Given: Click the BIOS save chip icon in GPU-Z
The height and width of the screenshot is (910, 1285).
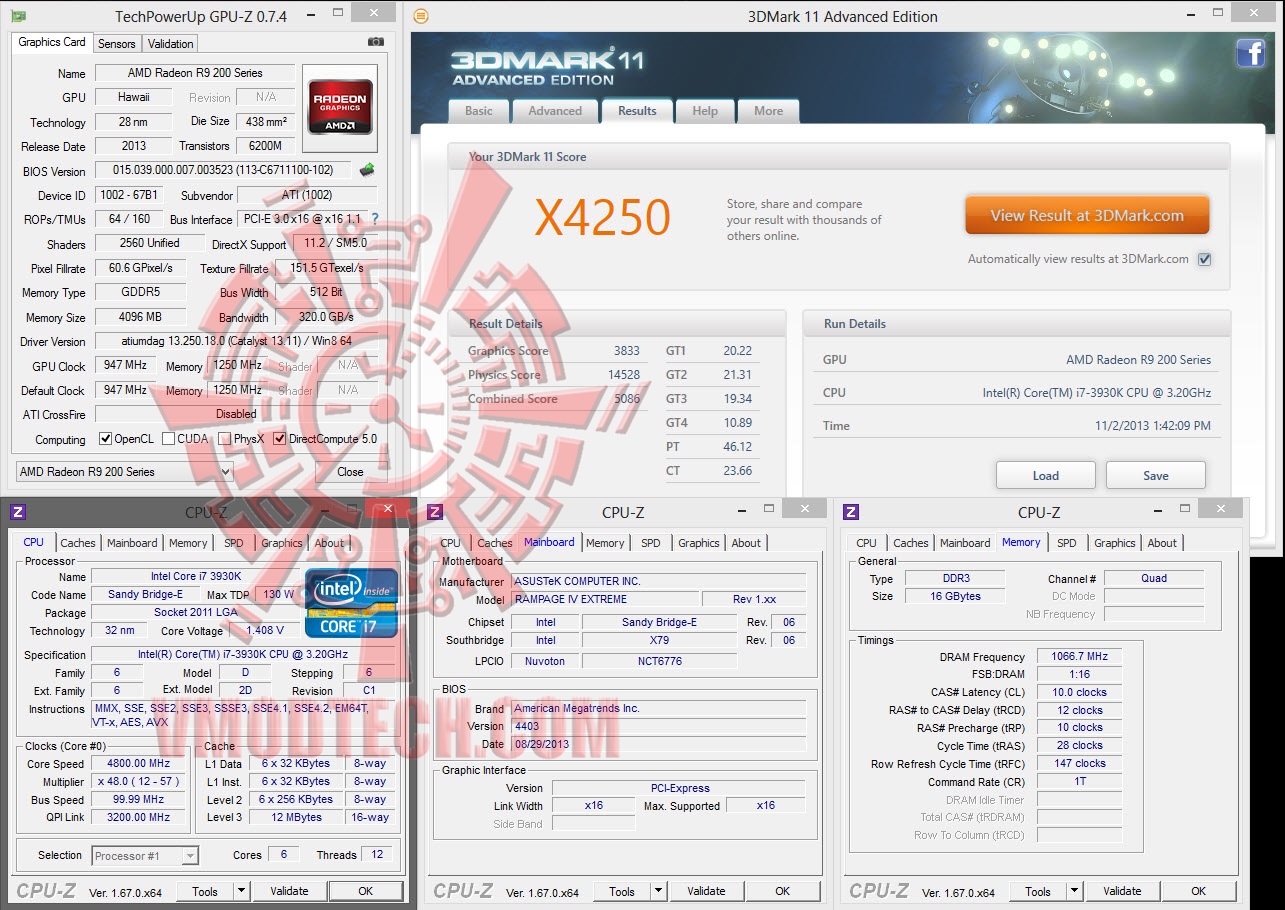Looking at the screenshot, I should pos(367,170).
